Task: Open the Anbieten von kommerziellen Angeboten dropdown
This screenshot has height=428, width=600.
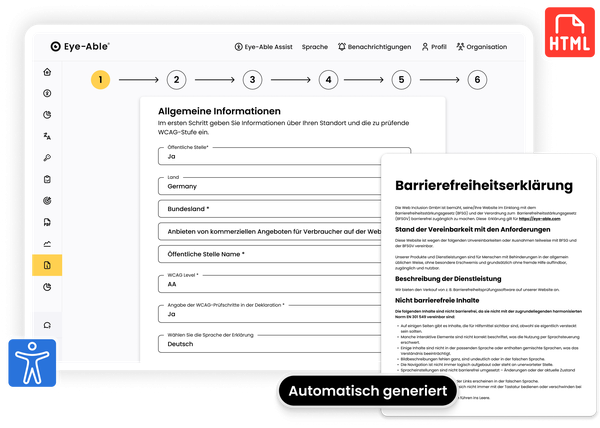Action: click(269, 231)
